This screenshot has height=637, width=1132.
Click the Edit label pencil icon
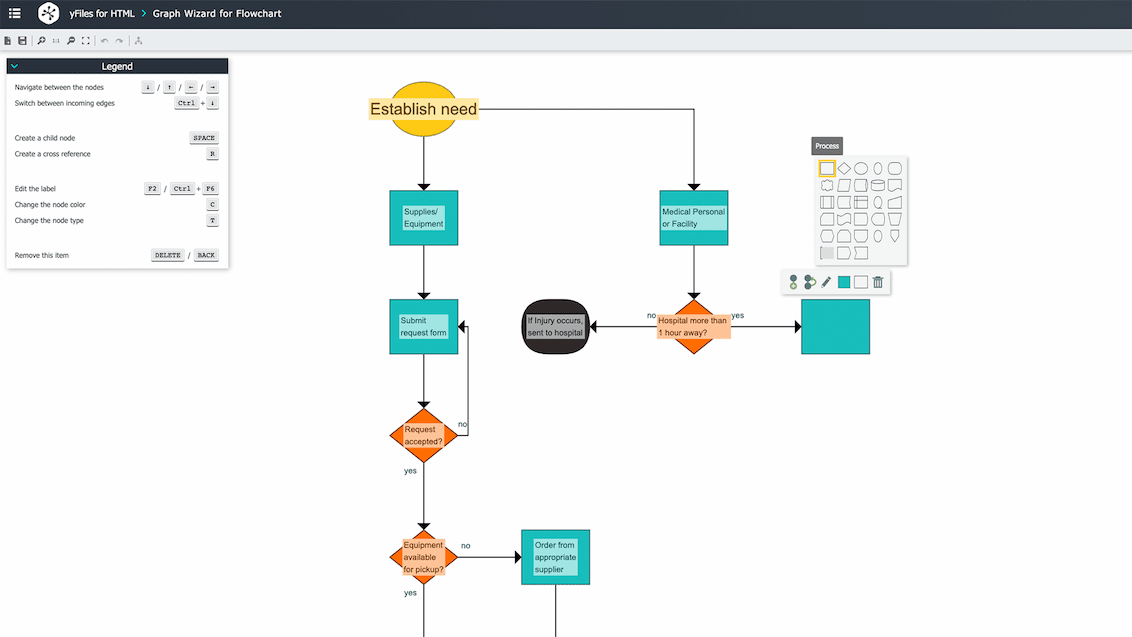(826, 282)
